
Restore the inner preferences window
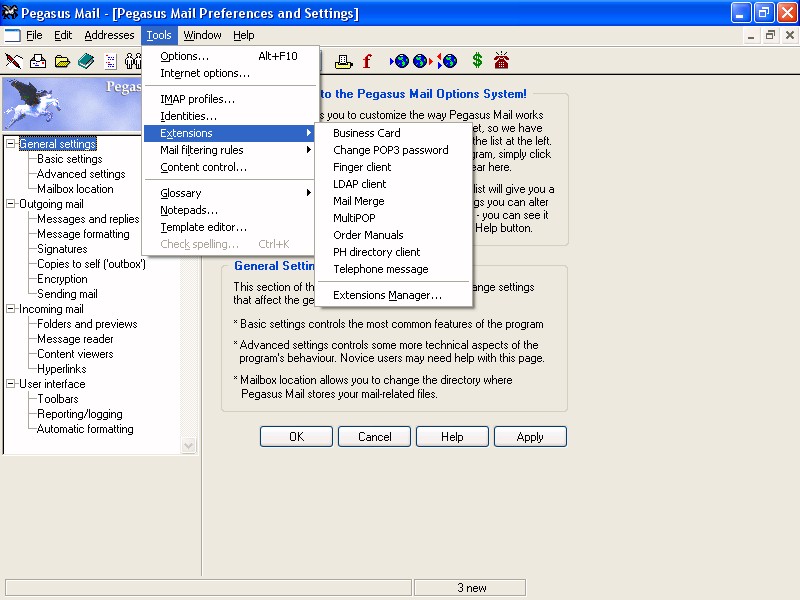(770, 35)
